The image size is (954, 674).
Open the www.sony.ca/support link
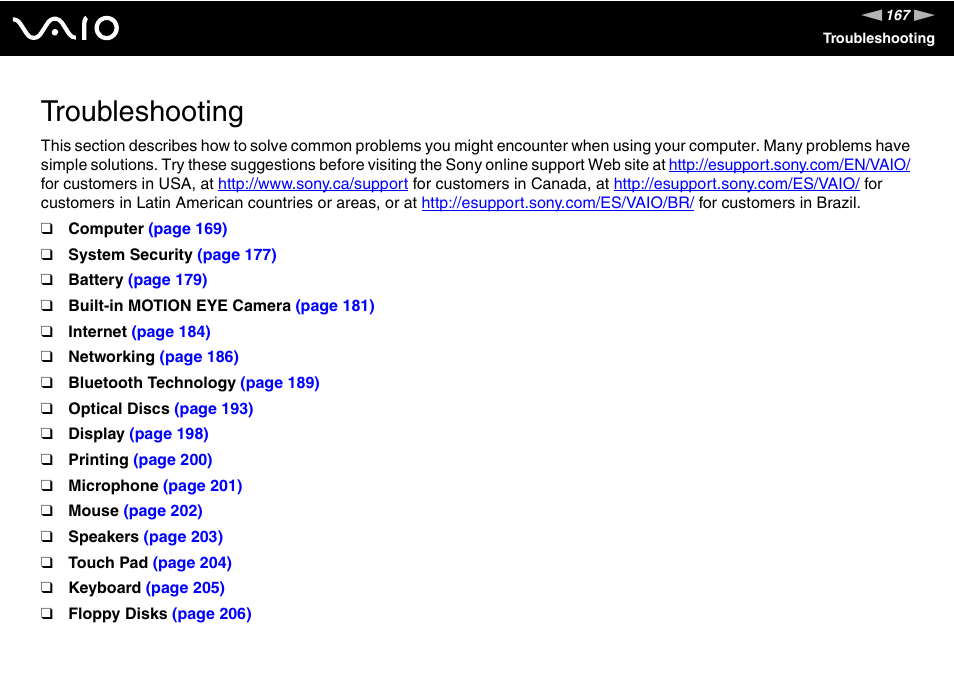313,184
